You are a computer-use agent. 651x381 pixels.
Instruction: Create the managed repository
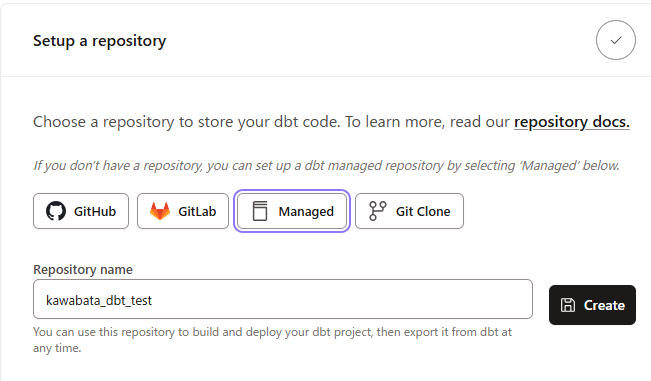(592, 305)
